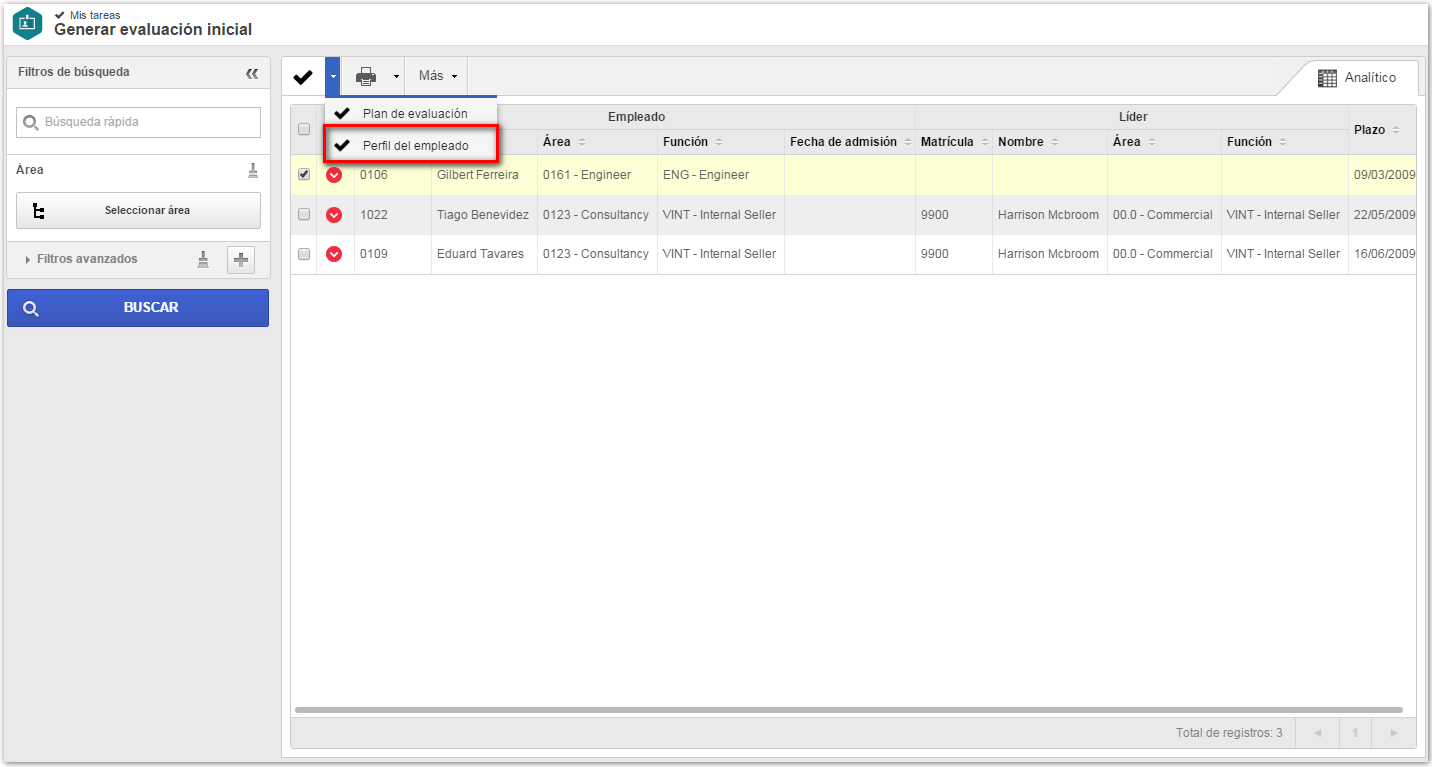Clear advanced filters with broom icon
Viewport: 1432px width, 767px height.
pyautogui.click(x=203, y=260)
